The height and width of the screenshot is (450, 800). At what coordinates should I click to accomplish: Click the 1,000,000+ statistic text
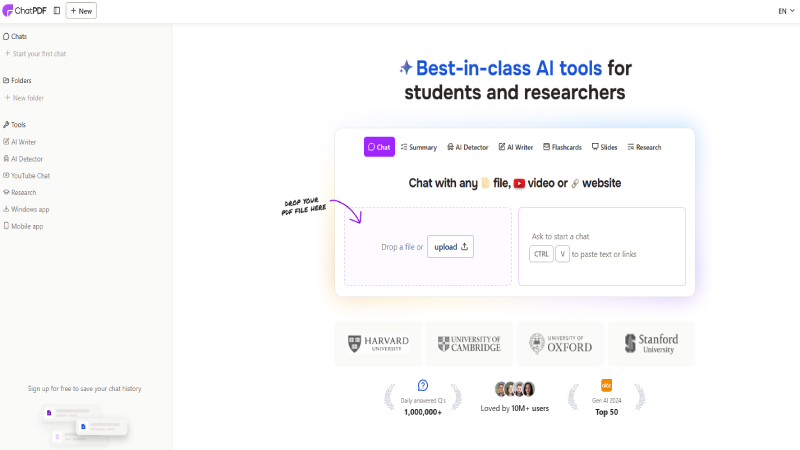(423, 412)
